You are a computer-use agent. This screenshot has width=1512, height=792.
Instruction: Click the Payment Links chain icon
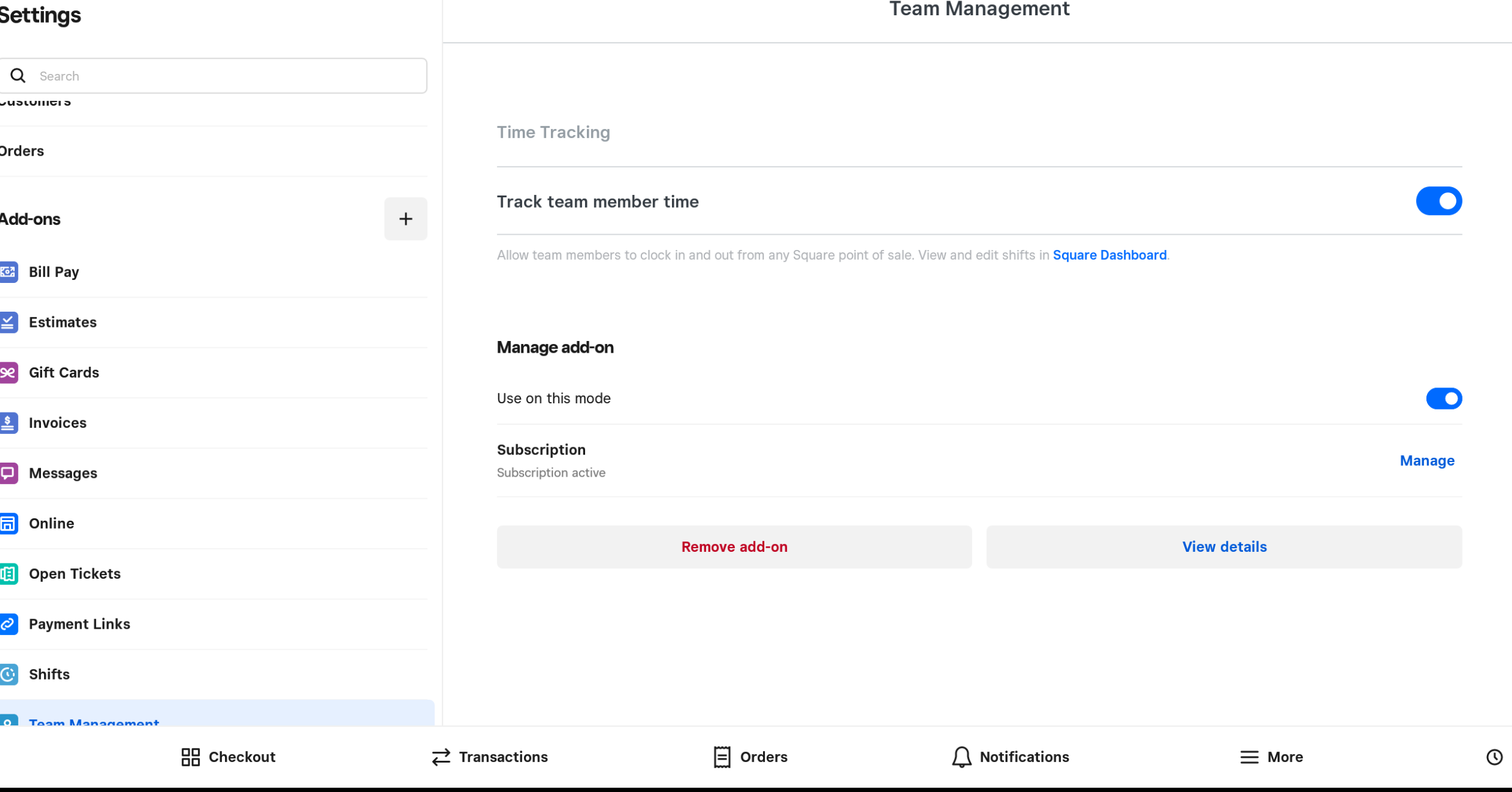tap(9, 624)
